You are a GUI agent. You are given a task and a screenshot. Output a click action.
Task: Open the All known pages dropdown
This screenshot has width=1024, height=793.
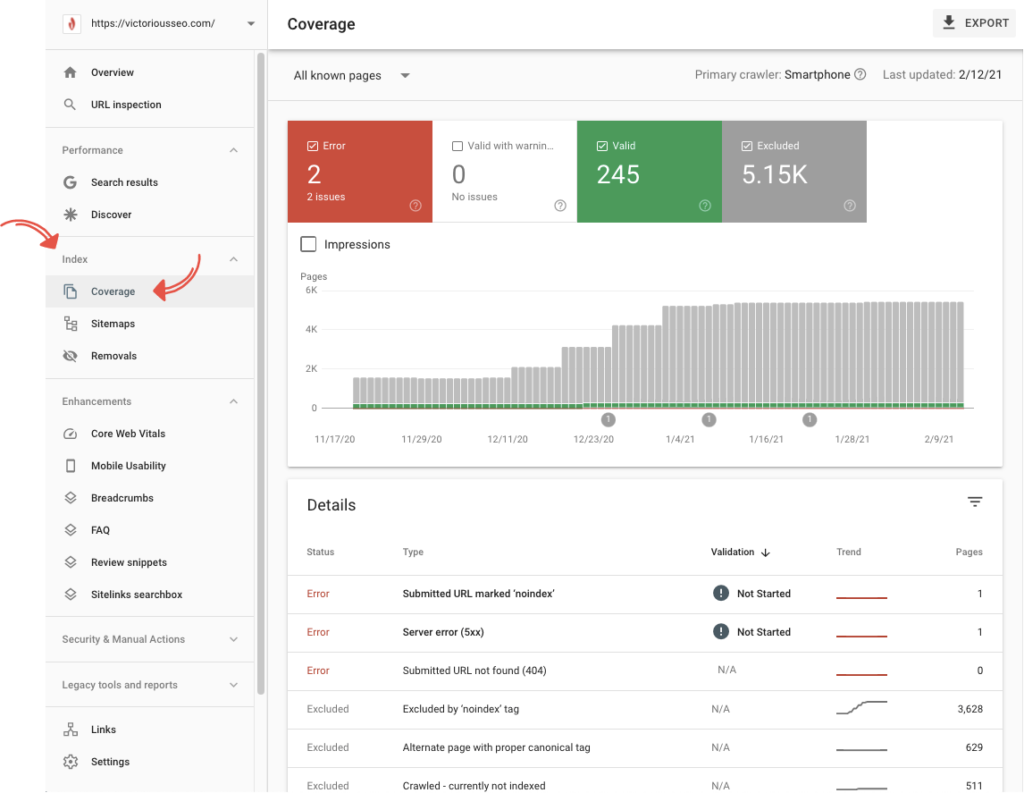(351, 76)
